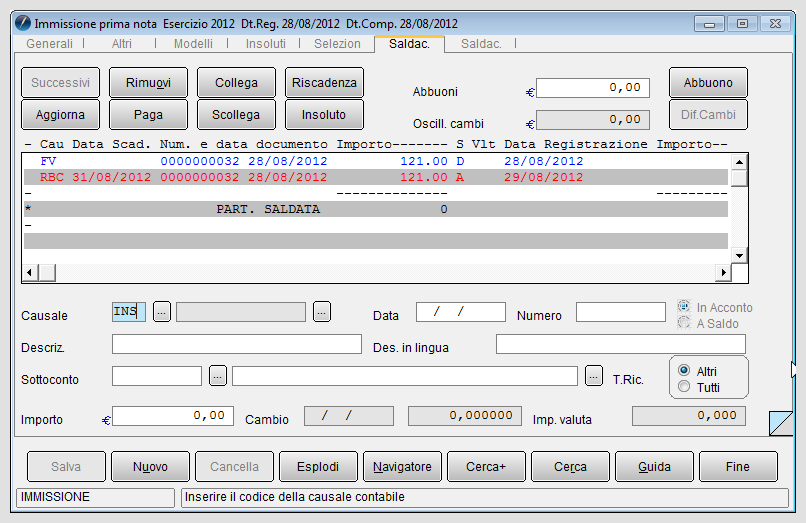Click the Oscill. cambi amount field
Viewport: 806px width, 523px height.
(x=593, y=119)
